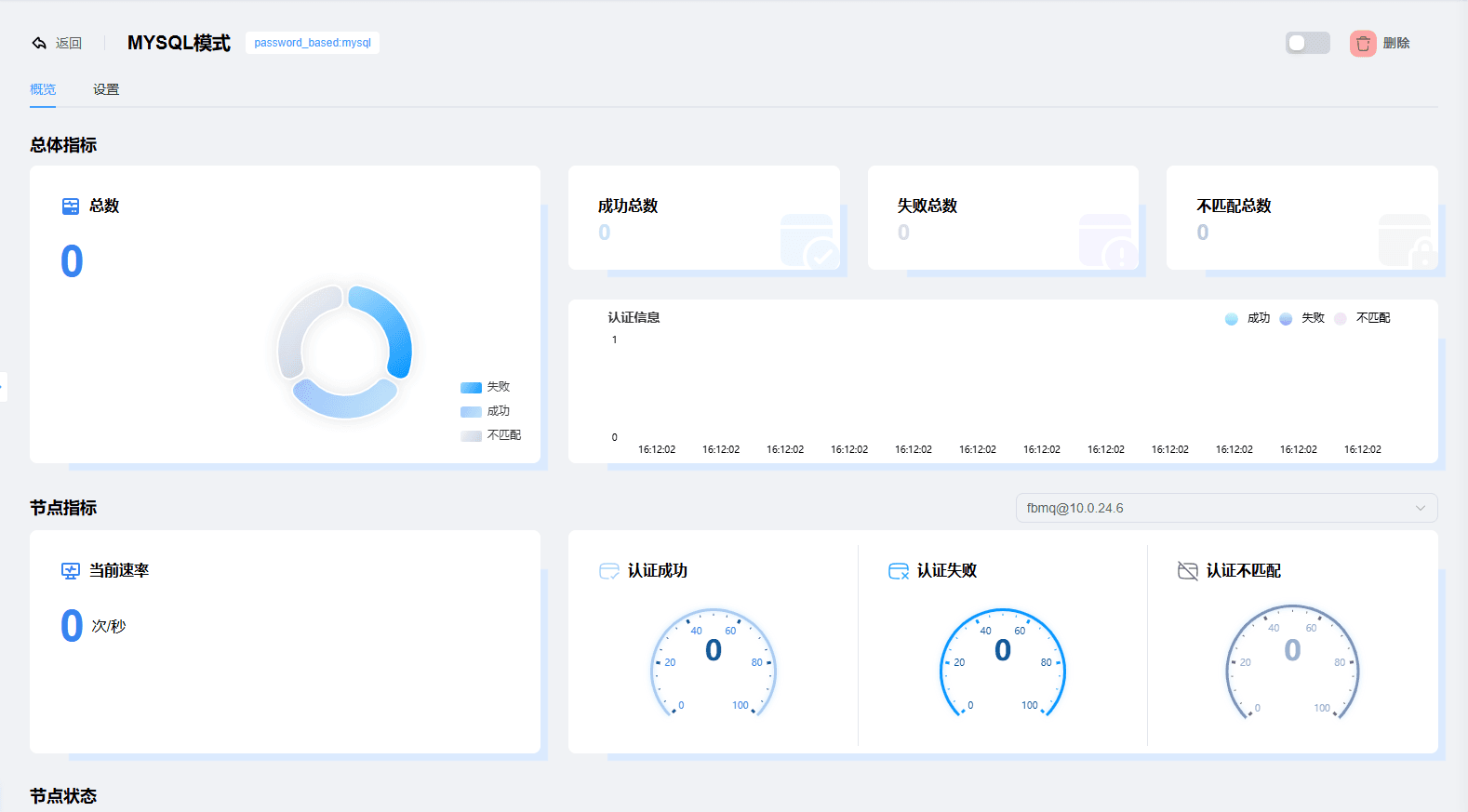Toggle 成功 series in 认证信息 legend

pyautogui.click(x=1248, y=318)
